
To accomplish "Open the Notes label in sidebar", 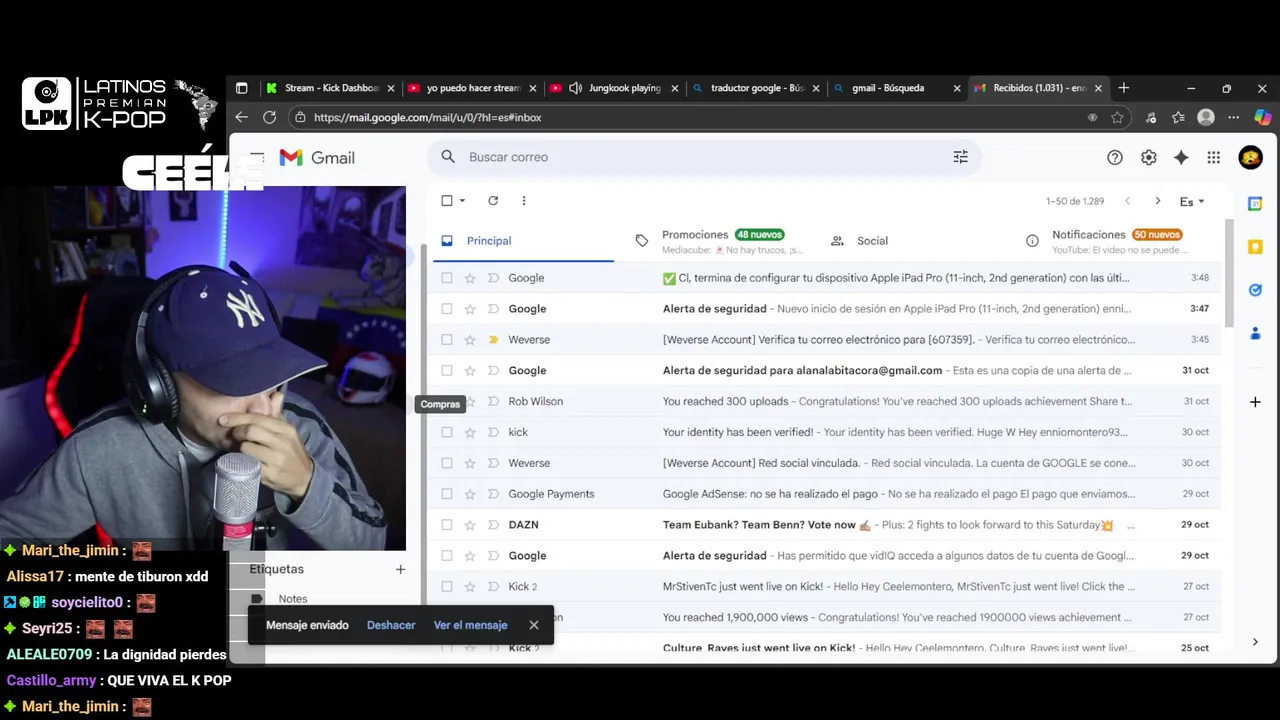I will (x=293, y=599).
